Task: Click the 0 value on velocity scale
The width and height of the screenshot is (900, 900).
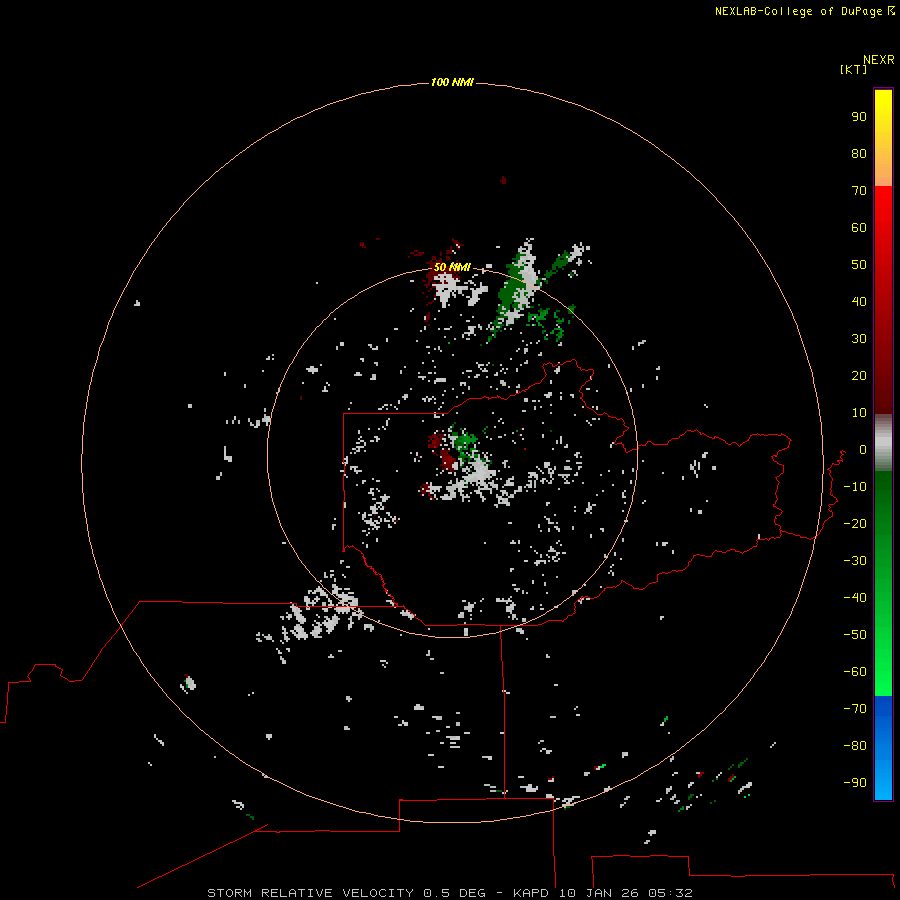Action: [863, 450]
